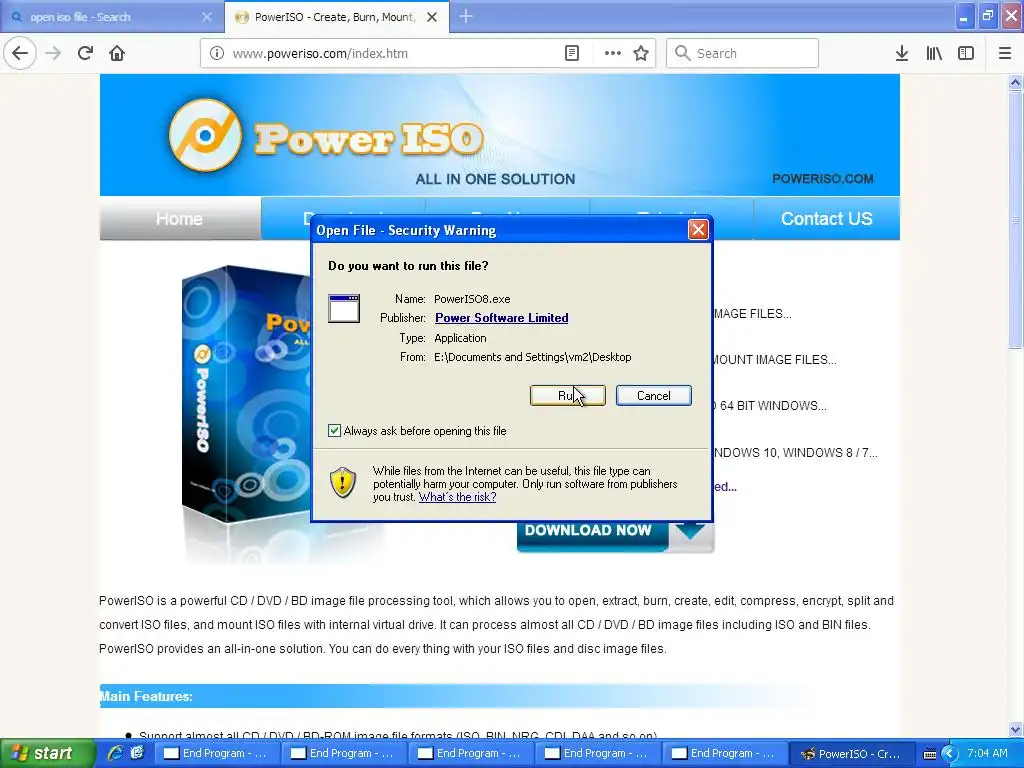Click the E:\Documents and Settings\vm2\Desktop path

pyautogui.click(x=532, y=357)
